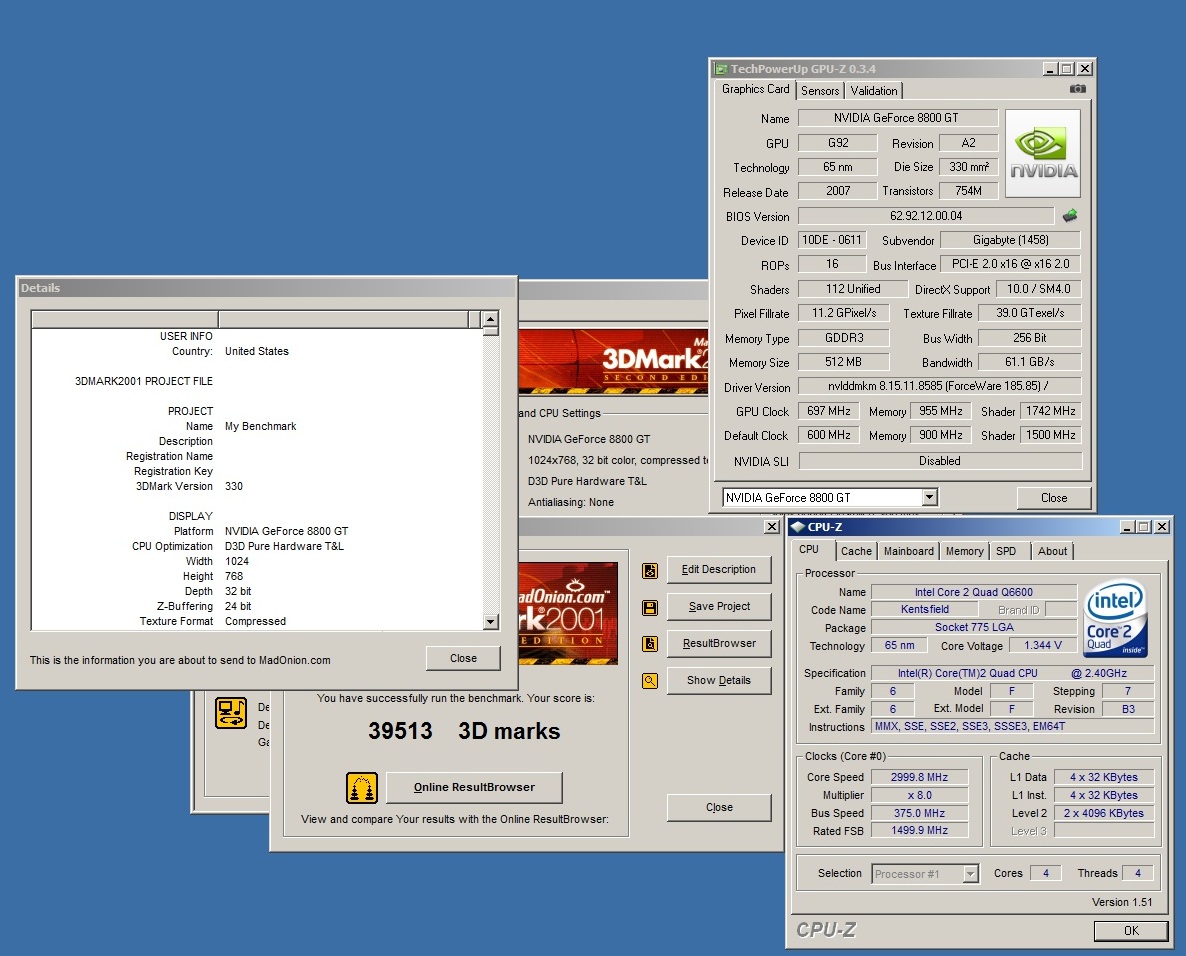Screen dimensions: 1186x956
Task: Click the Instructions list in CPU-Z
Action: (x=1013, y=727)
